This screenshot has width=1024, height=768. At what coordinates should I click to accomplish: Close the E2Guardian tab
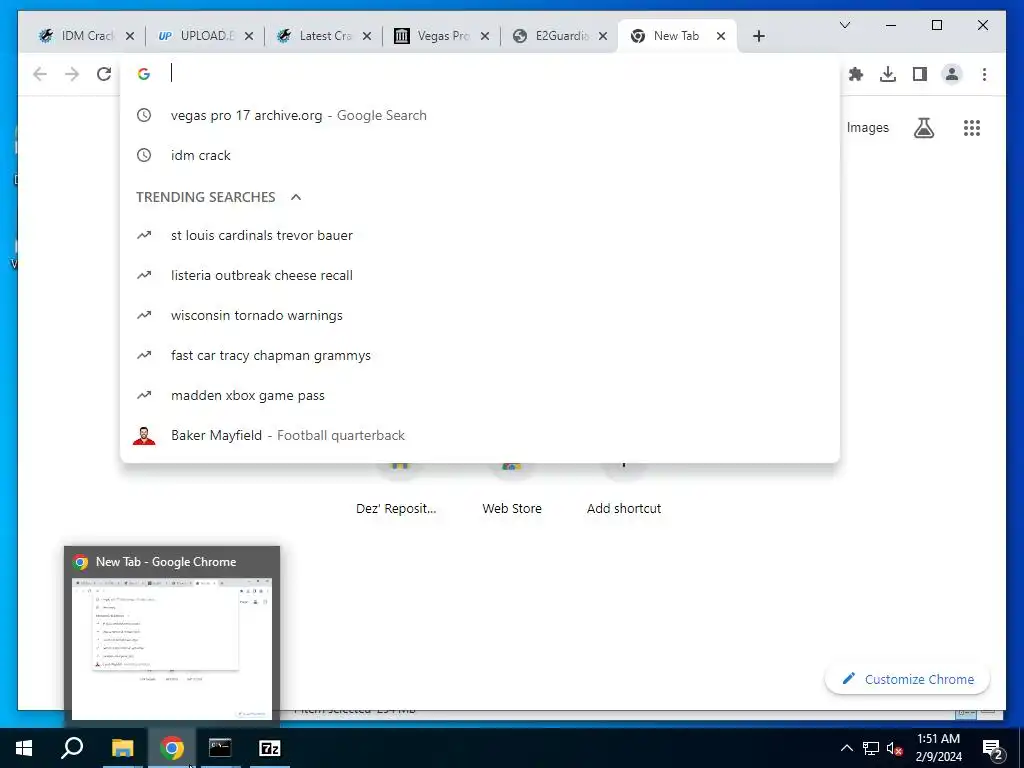point(603,36)
